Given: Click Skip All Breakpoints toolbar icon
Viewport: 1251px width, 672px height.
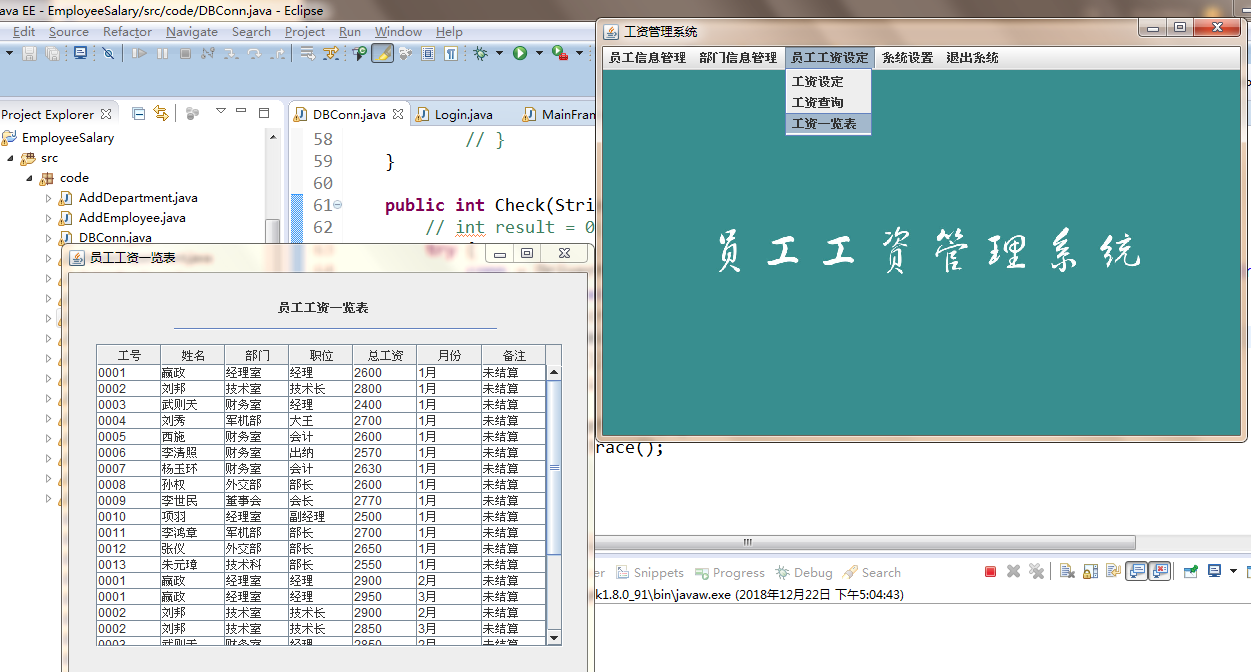Looking at the screenshot, I should pos(108,53).
